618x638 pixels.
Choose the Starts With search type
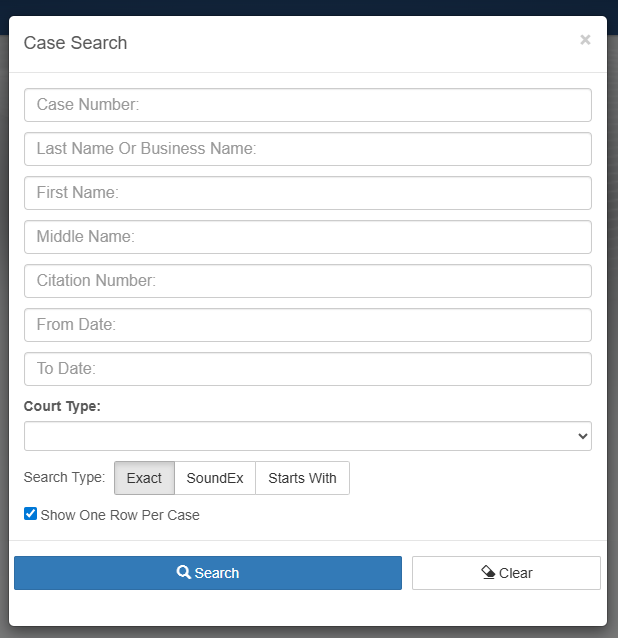(x=302, y=478)
